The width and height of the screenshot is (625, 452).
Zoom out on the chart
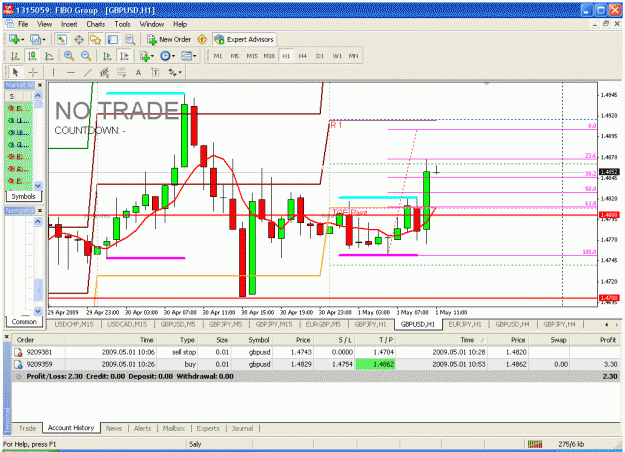[86, 56]
